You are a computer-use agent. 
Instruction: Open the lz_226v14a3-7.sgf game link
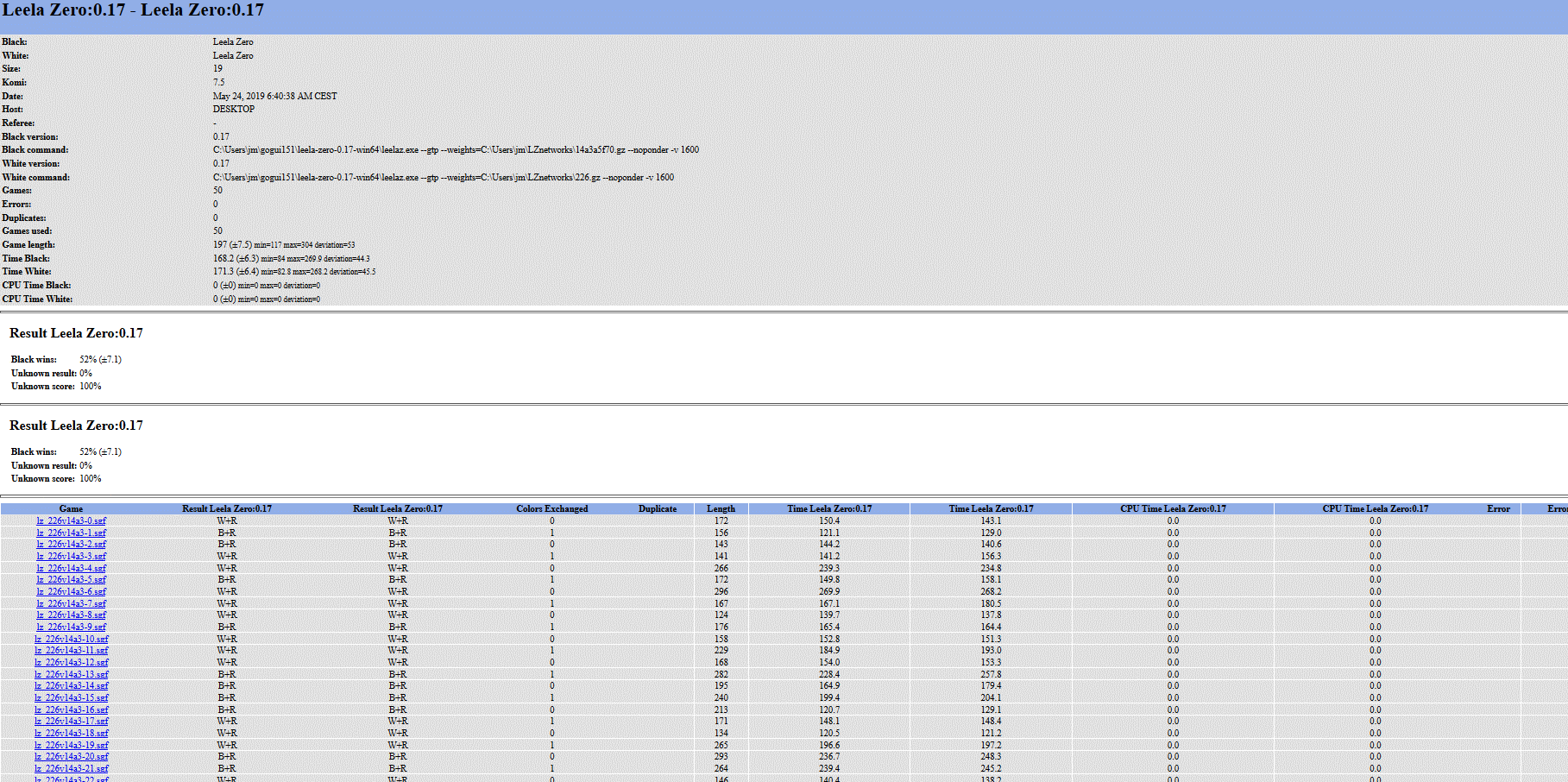pos(71,604)
